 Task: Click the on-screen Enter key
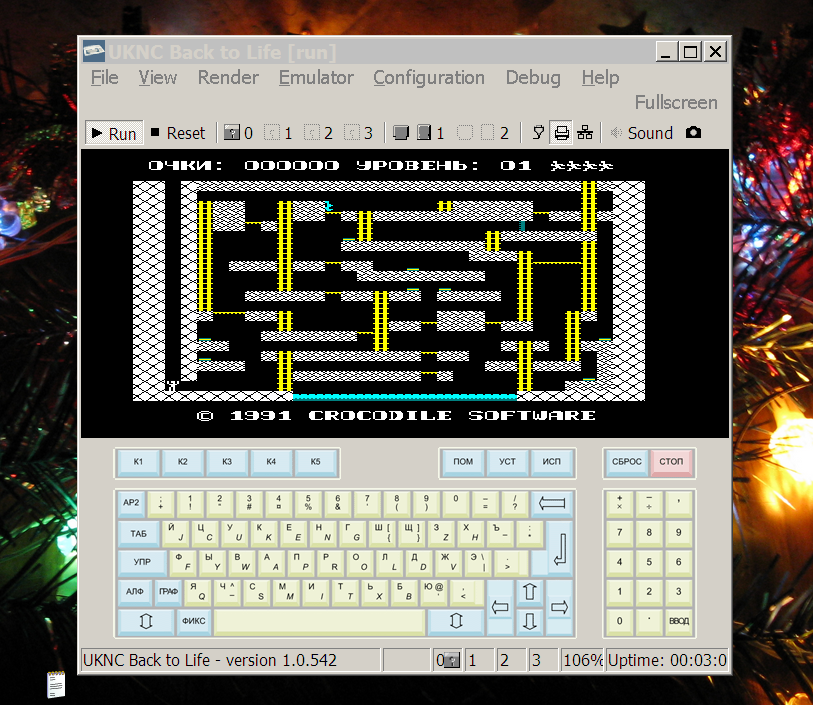click(560, 548)
